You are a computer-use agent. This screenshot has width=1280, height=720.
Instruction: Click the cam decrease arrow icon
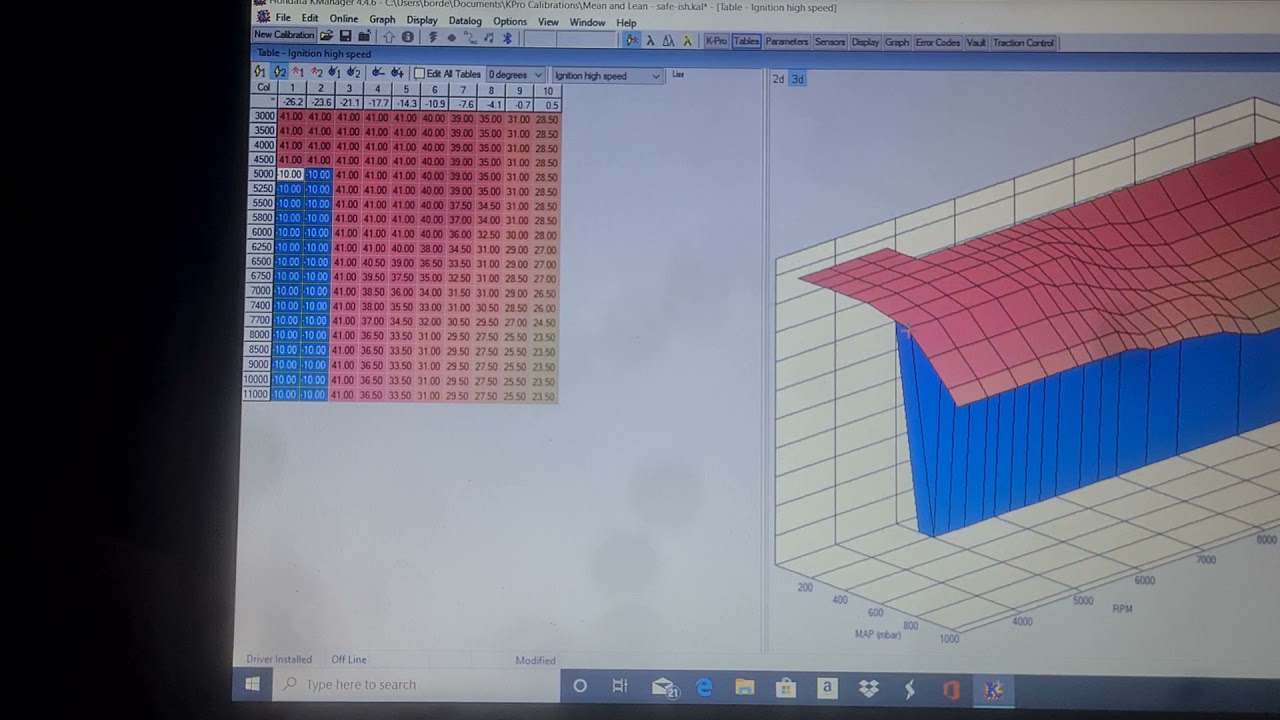(379, 72)
